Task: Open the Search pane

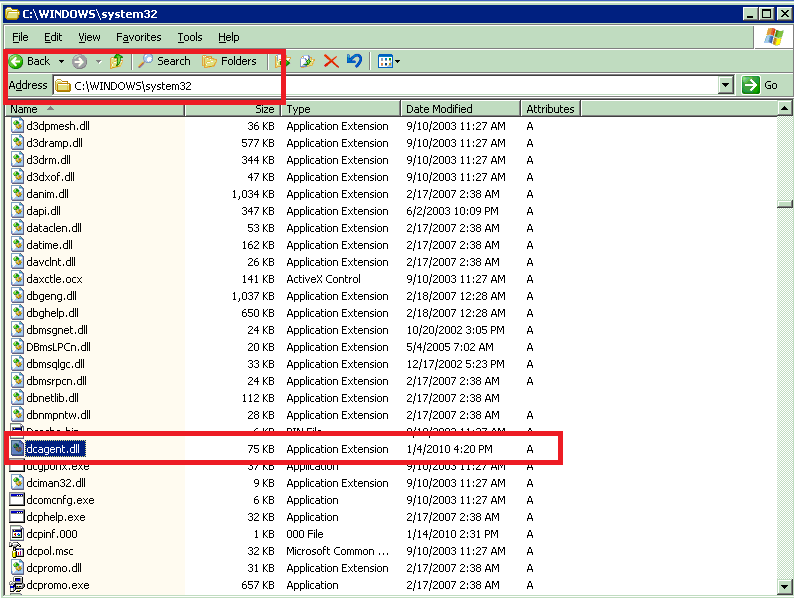Action: point(165,61)
